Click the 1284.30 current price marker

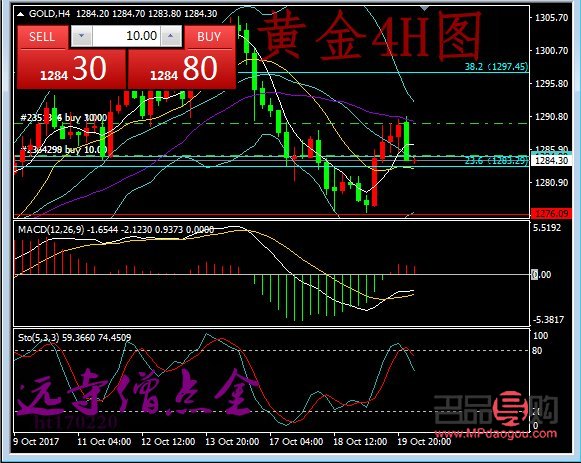point(552,160)
